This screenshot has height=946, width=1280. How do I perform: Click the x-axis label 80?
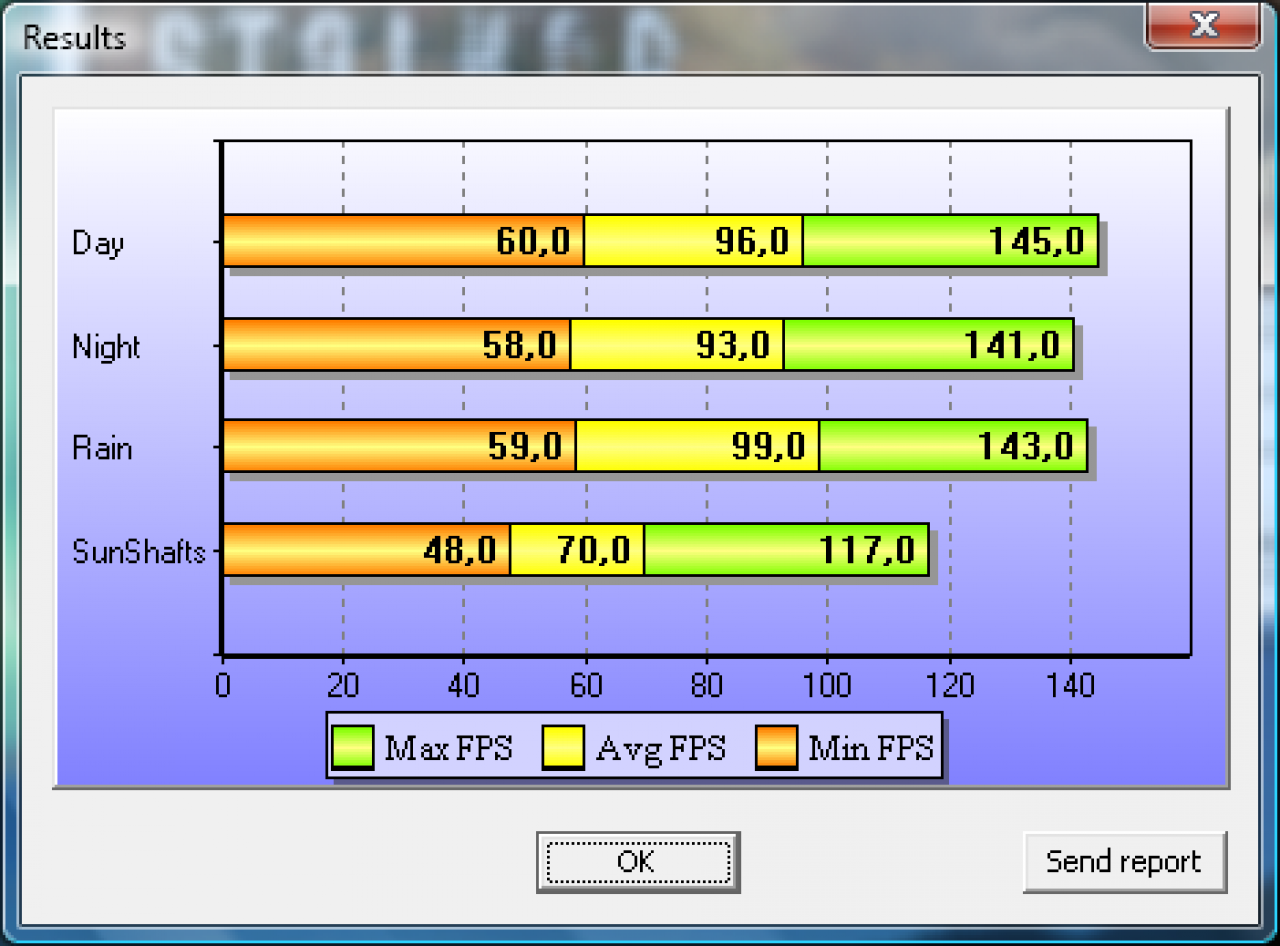[707, 685]
